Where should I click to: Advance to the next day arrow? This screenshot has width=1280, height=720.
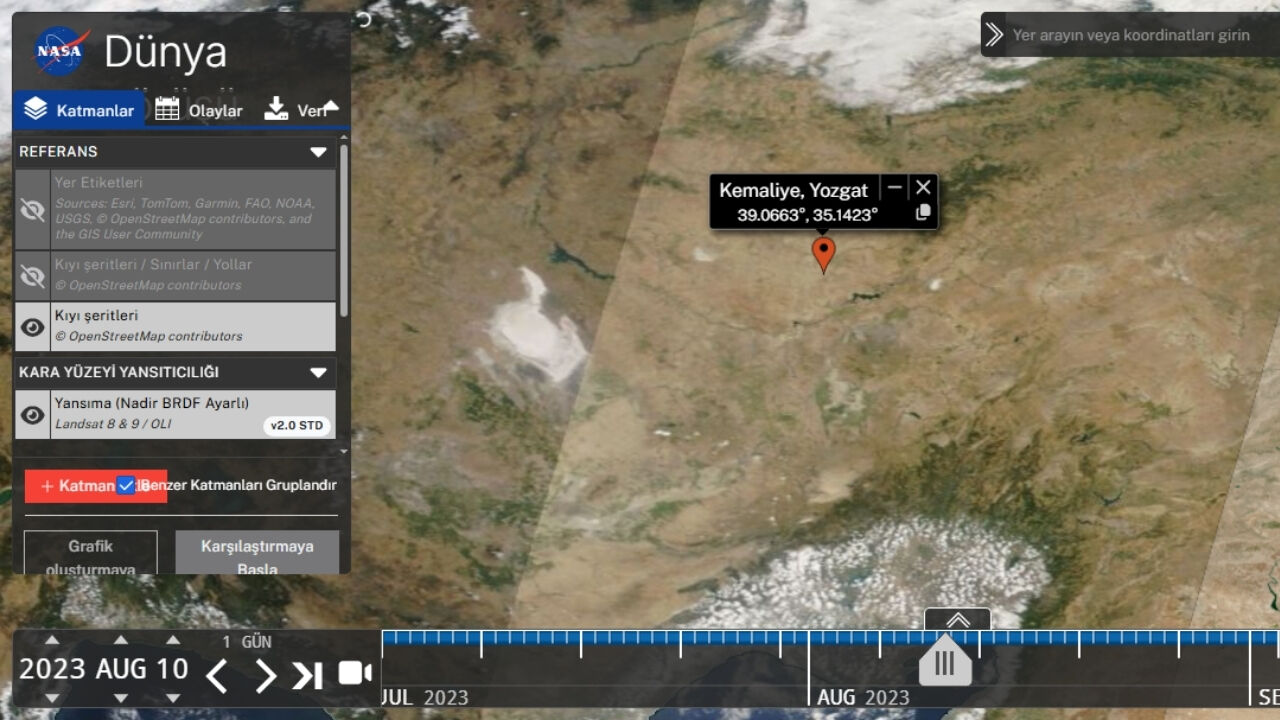265,676
